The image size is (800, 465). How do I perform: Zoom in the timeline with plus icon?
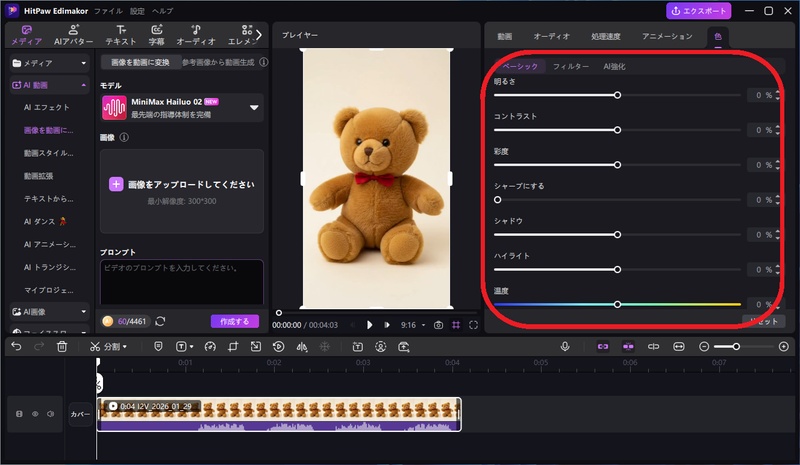coord(784,347)
